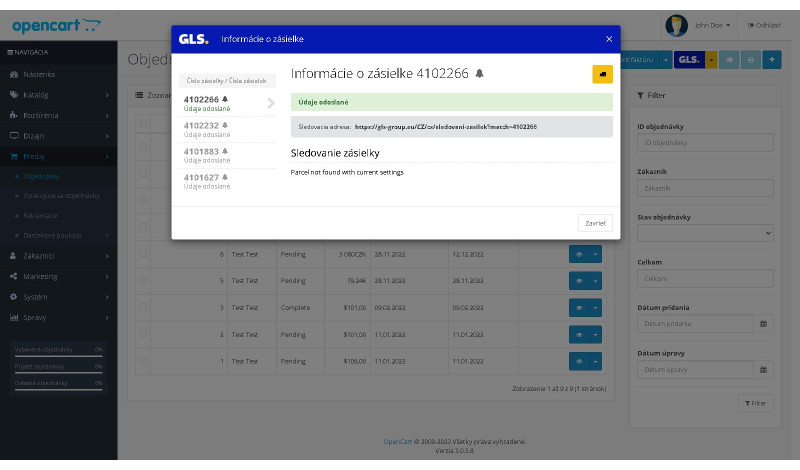The width and height of the screenshot is (800, 470).
Task: Click the opencart logo
Action: [56, 25]
